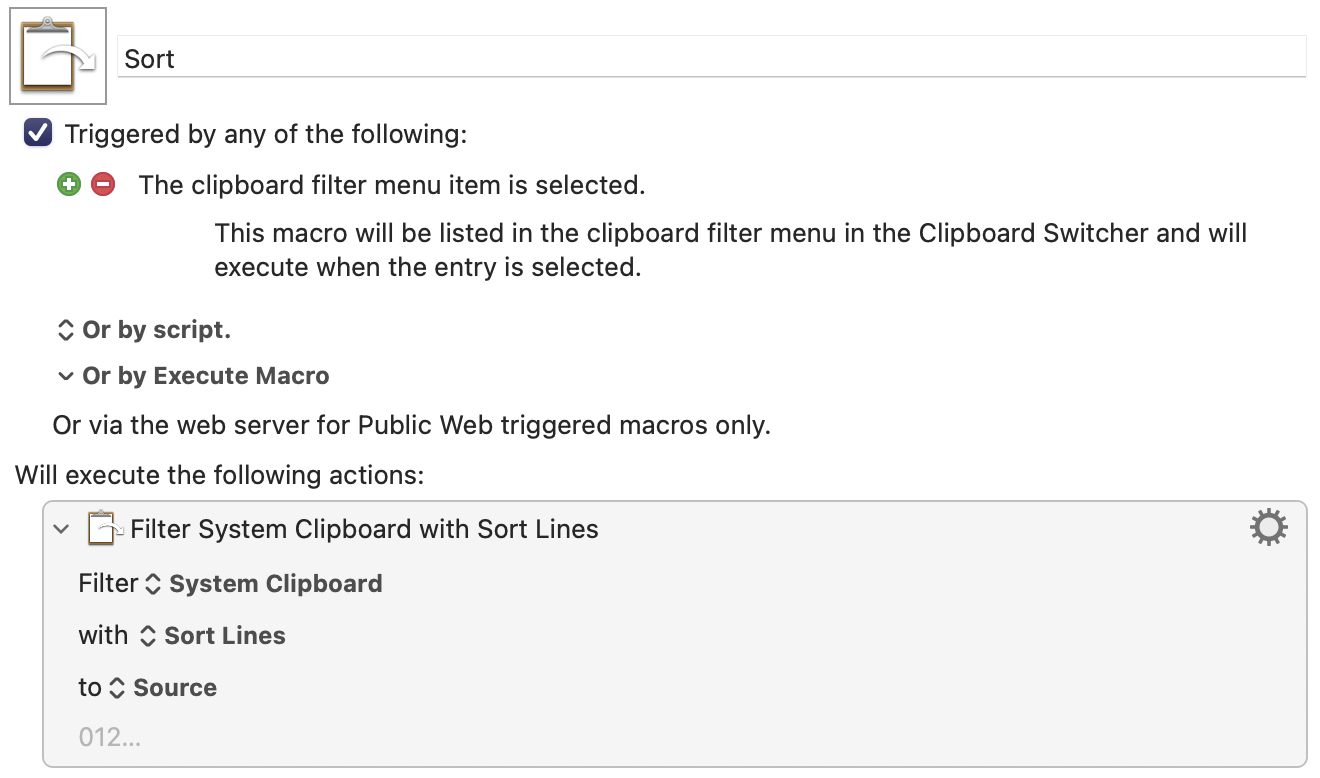1320x778 pixels.
Task: Change the Sort Lines filter dropdown
Action: click(212, 636)
